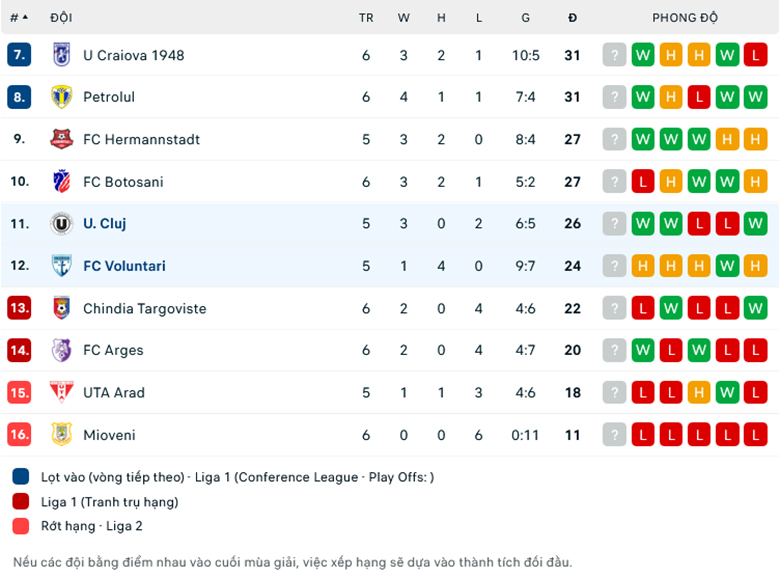Click the blue Conference League Play Offs legend square
The height and width of the screenshot is (578, 780).
22,477
